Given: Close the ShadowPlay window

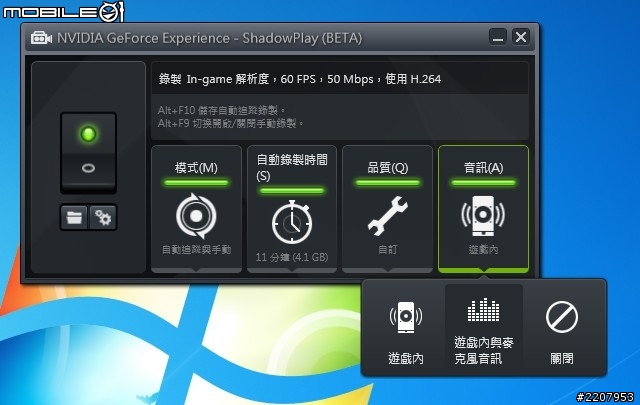Looking at the screenshot, I should pyautogui.click(x=521, y=37).
